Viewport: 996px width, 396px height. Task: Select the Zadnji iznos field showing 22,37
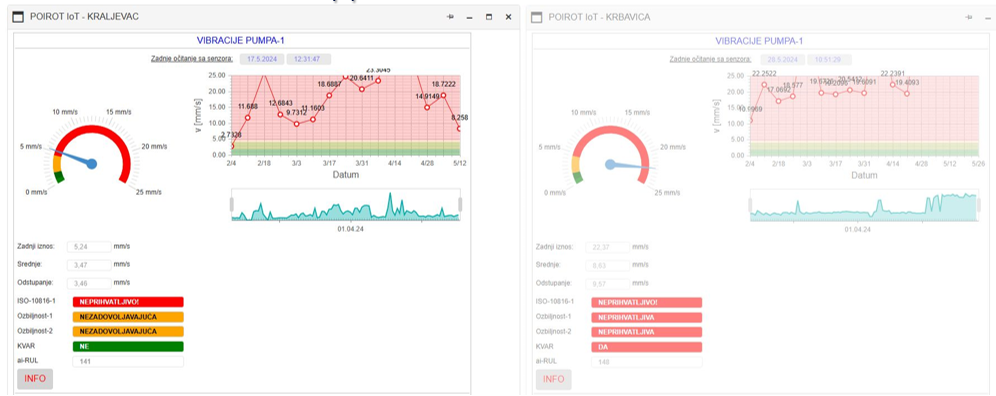(607, 247)
